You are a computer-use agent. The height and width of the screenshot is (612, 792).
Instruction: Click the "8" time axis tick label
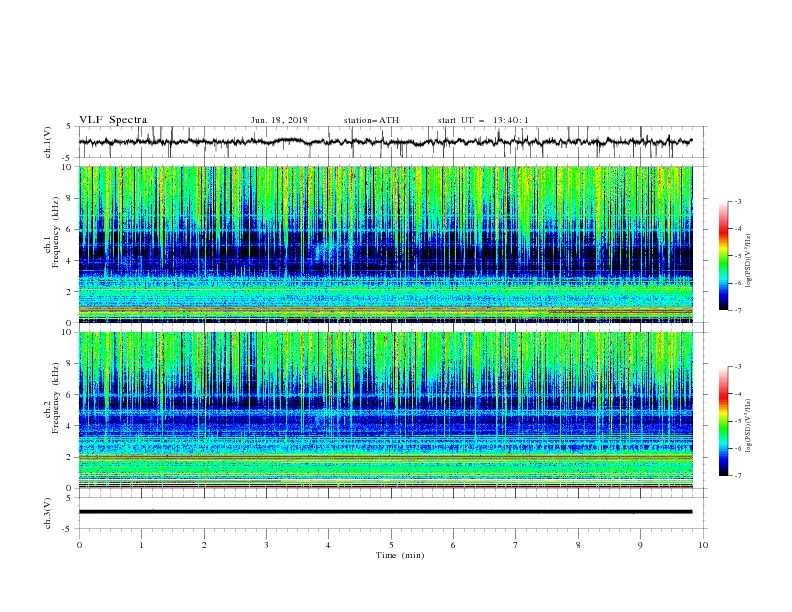(x=578, y=545)
